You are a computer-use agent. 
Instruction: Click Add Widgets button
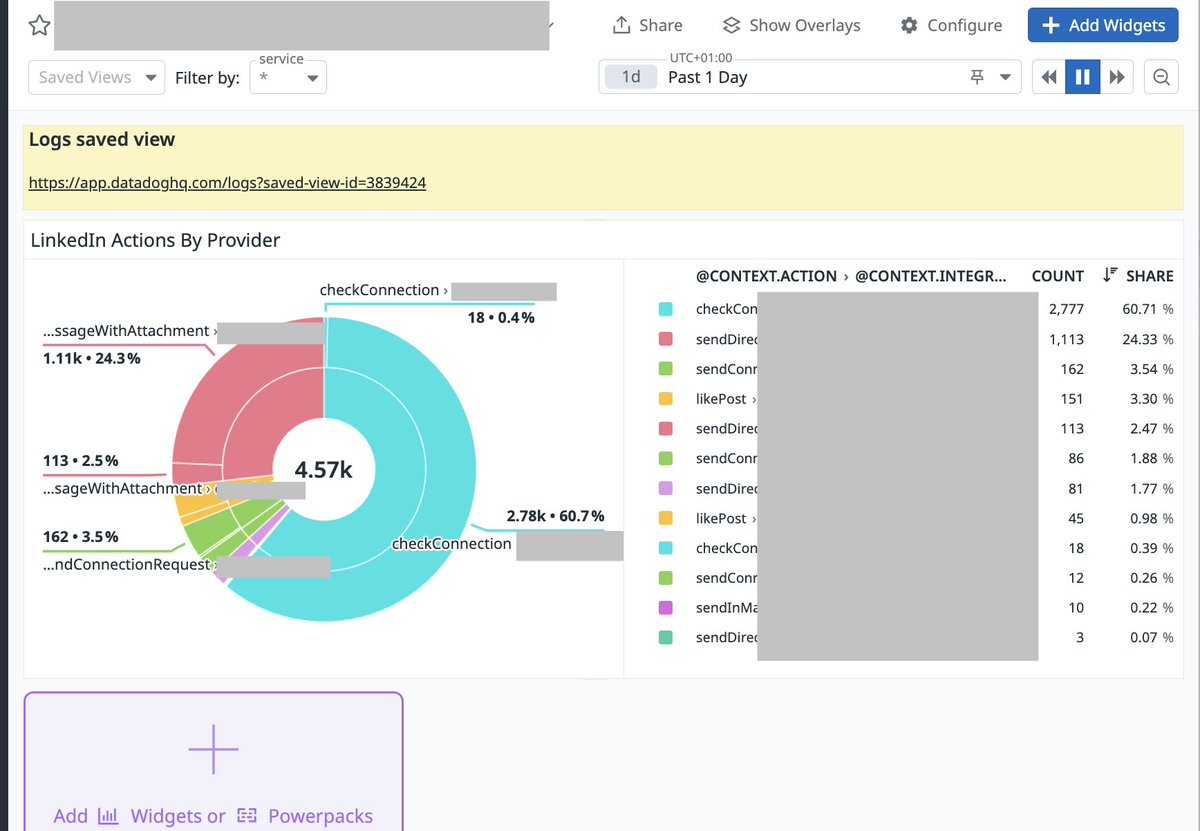(x=1103, y=25)
